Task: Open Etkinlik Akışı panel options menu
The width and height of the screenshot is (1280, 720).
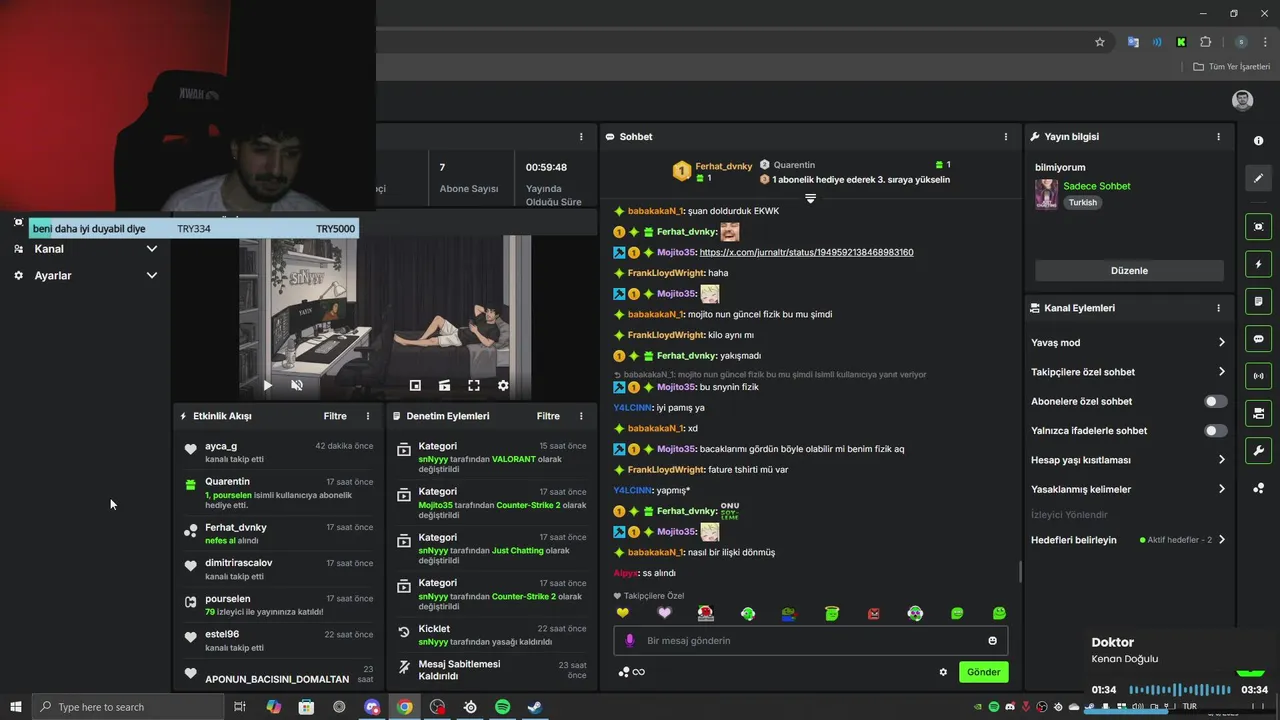Action: 367,416
